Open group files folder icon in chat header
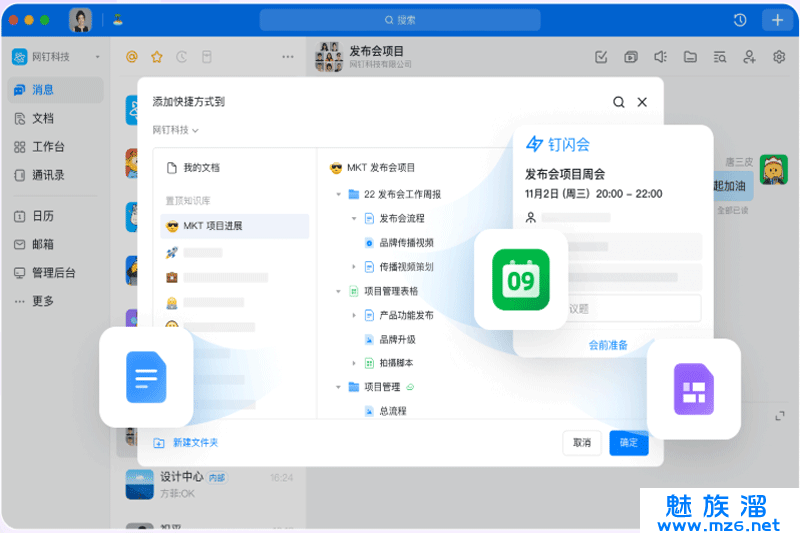 click(690, 57)
